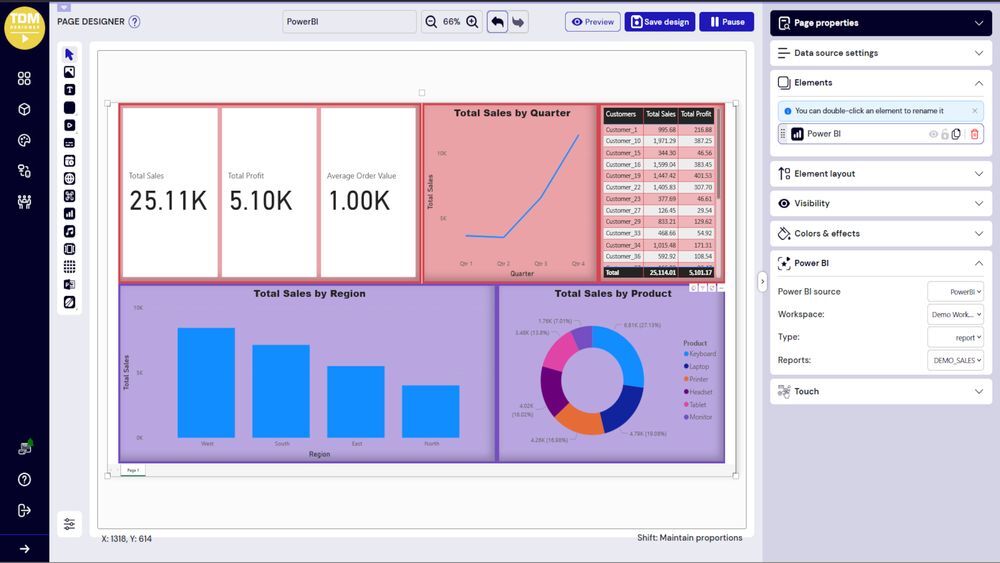
Task: Open the workflow nodes sidebar item
Action: pyautogui.click(x=24, y=171)
